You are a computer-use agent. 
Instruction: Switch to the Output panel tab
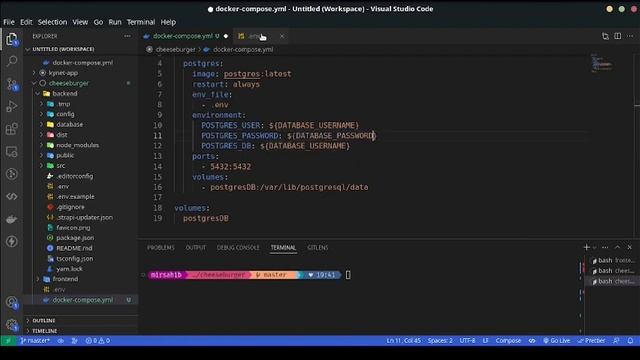coord(196,247)
